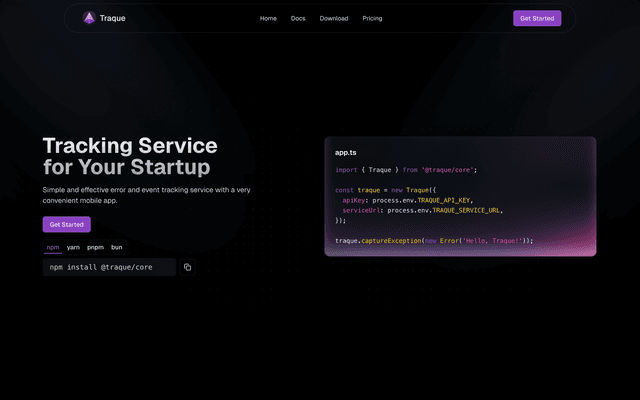Viewport: 640px width, 400px height.
Task: Click Get Started below the hero description
Action: pos(67,225)
